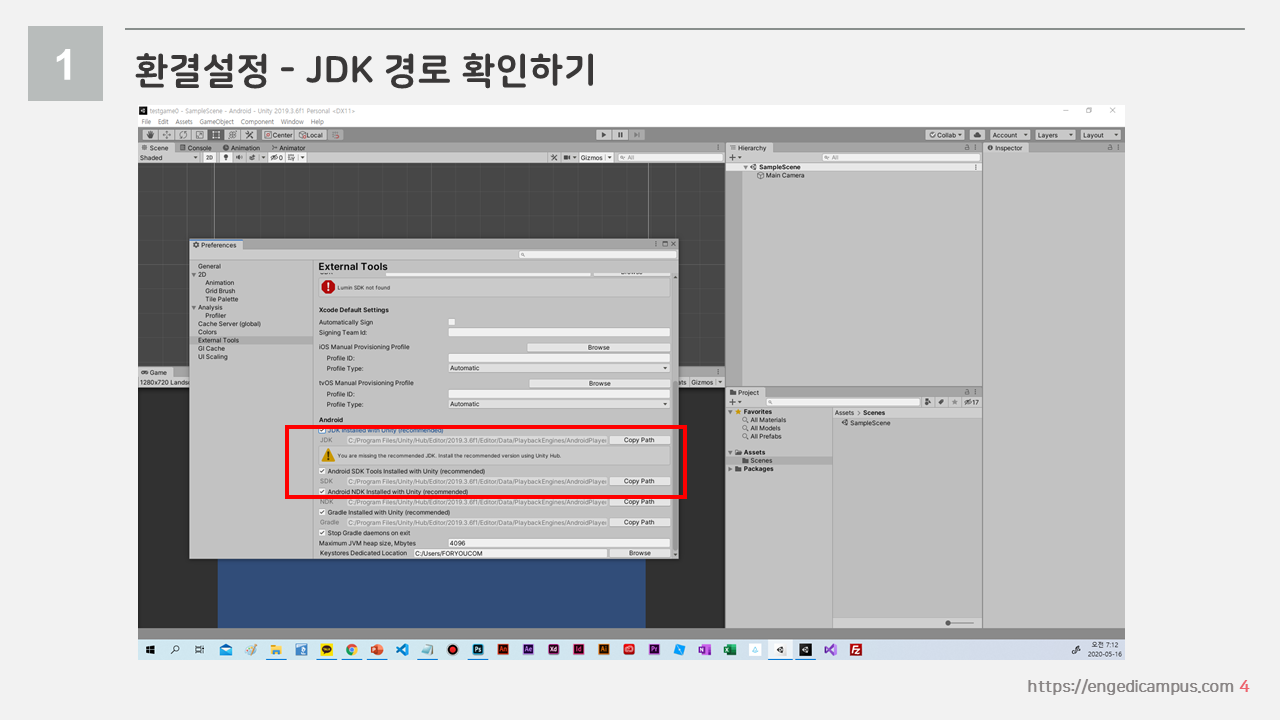Click the Play button
This screenshot has height=720, width=1280.
(604, 134)
